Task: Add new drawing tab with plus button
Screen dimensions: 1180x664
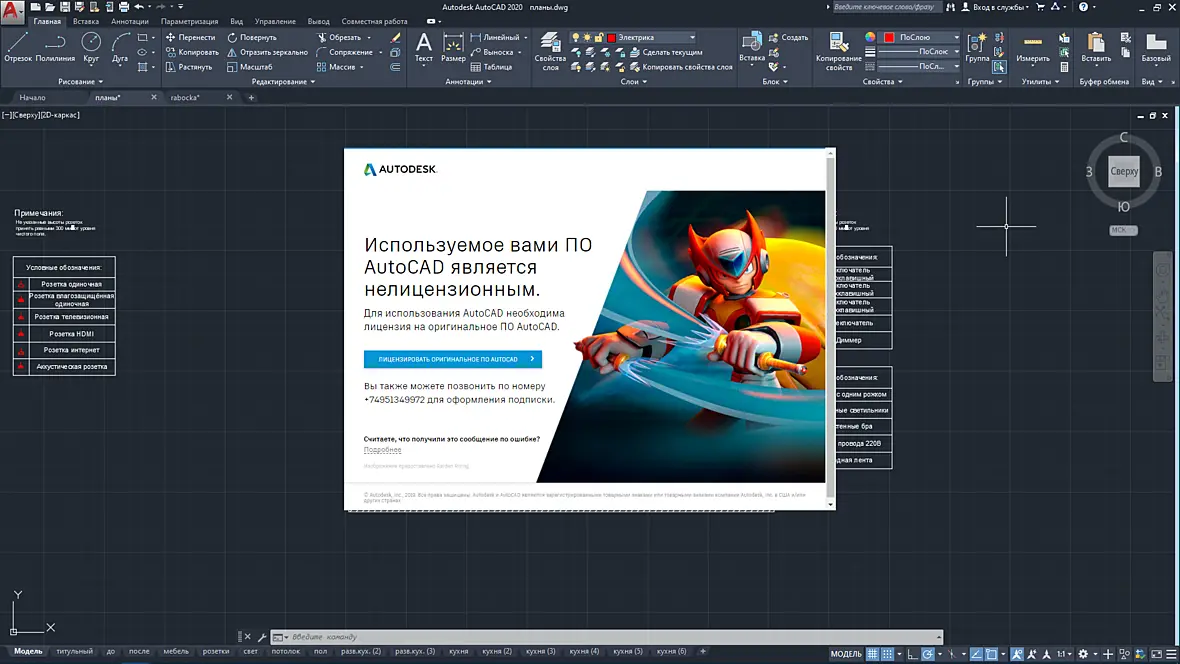Action: click(x=251, y=97)
